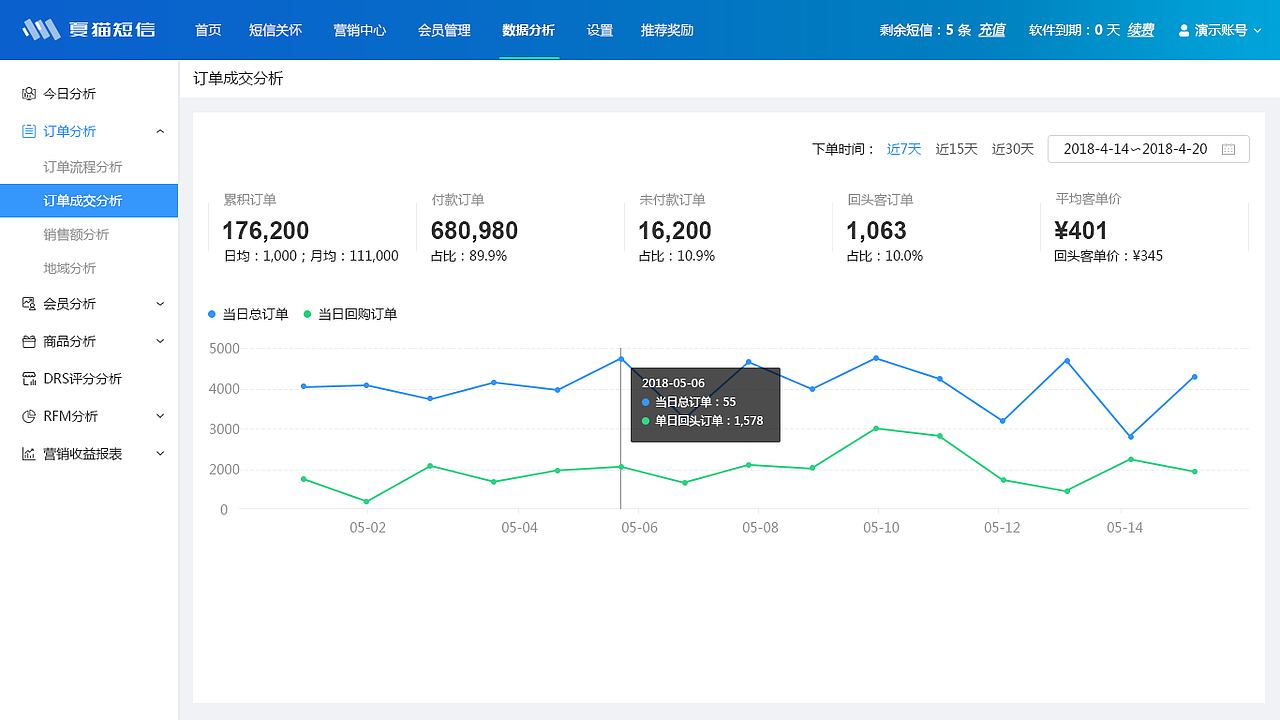
Task: Click the 夏猫短信 logo
Action: point(88,29)
